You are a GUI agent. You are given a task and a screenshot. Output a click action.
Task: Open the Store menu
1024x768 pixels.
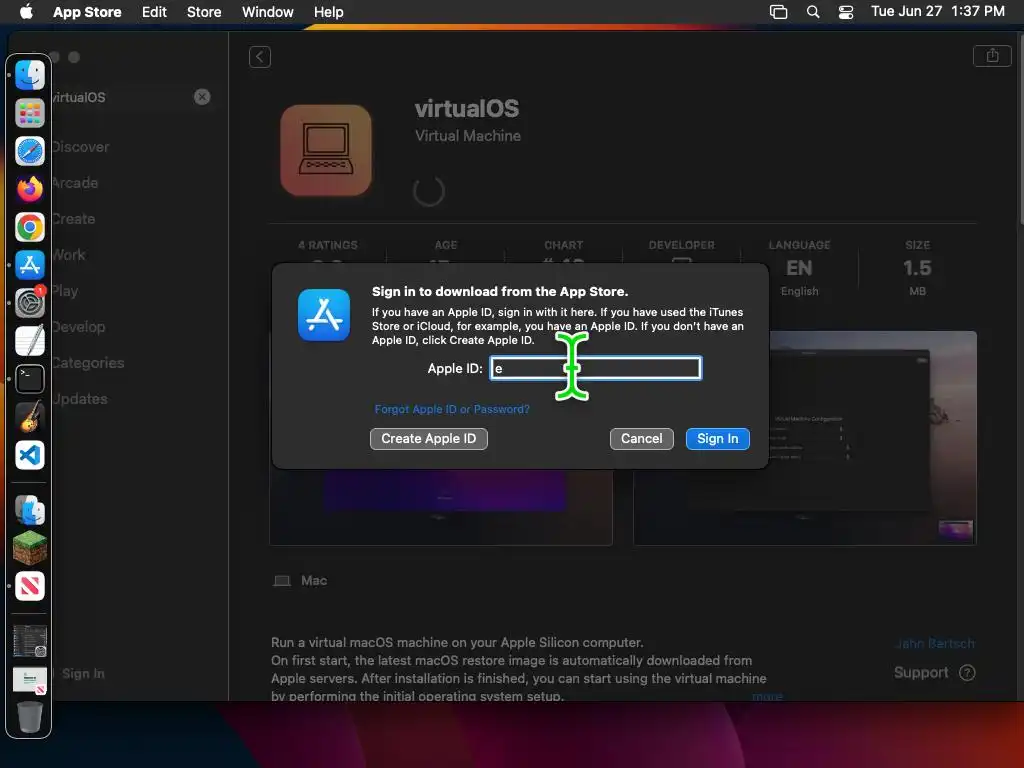coord(204,12)
